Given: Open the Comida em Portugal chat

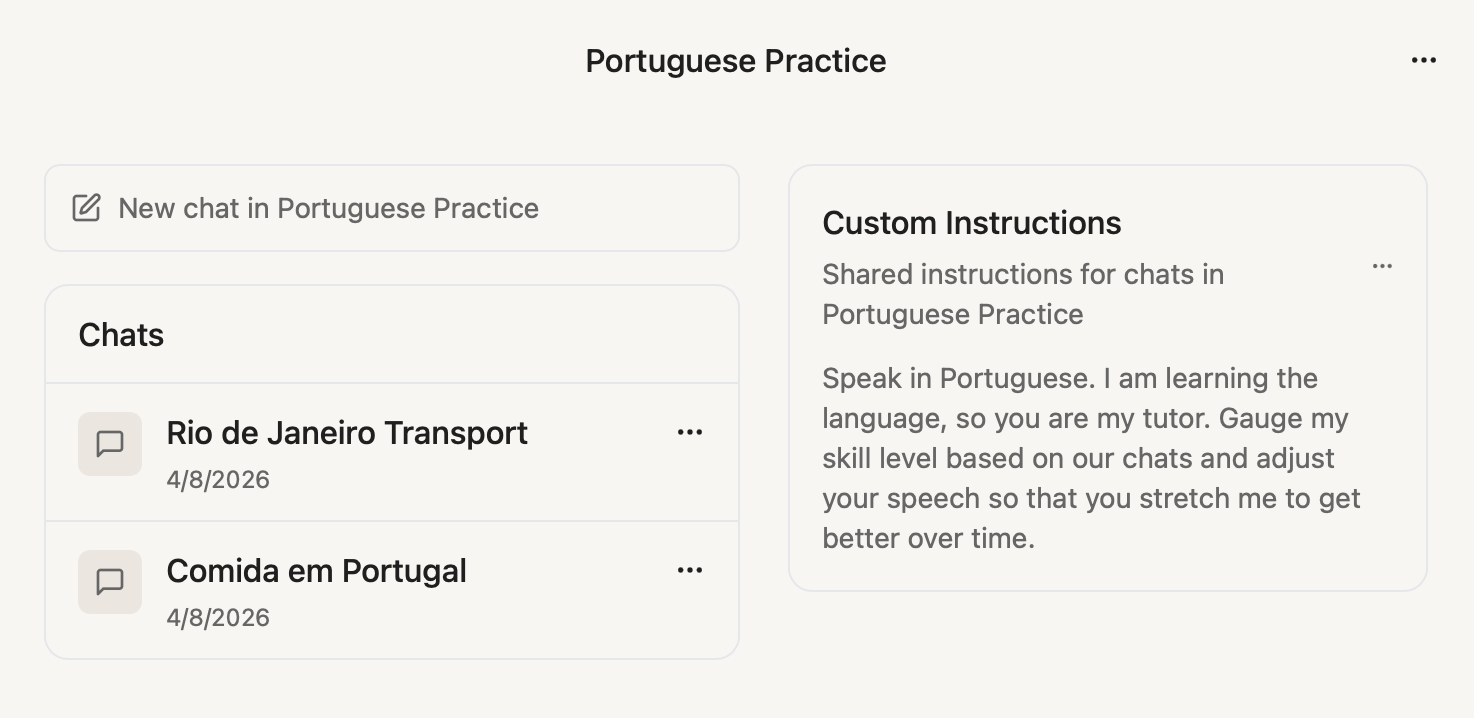Looking at the screenshot, I should tap(316, 571).
